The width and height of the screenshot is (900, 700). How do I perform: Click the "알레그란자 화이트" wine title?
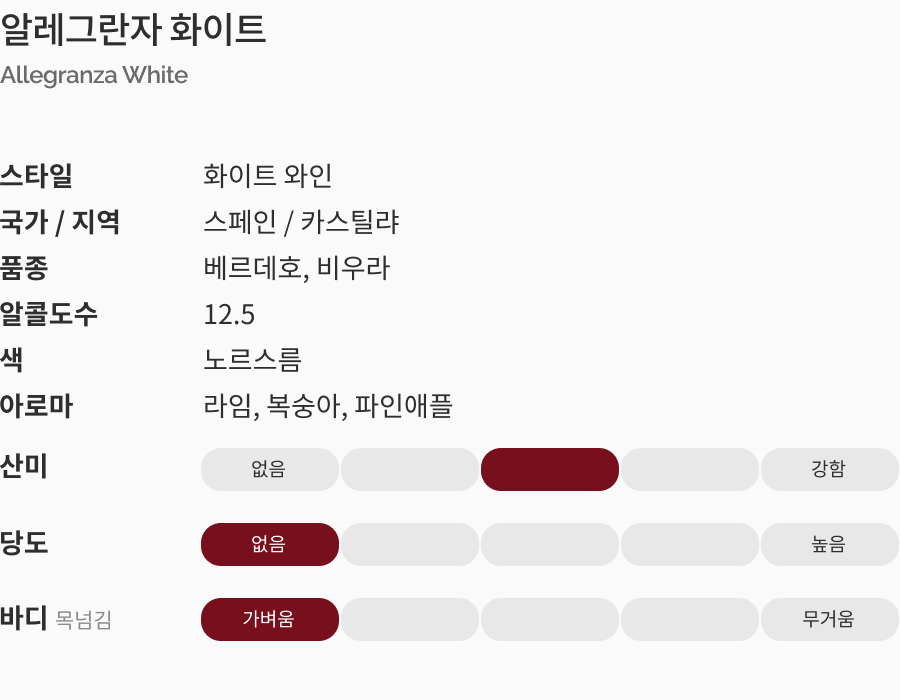133,30
